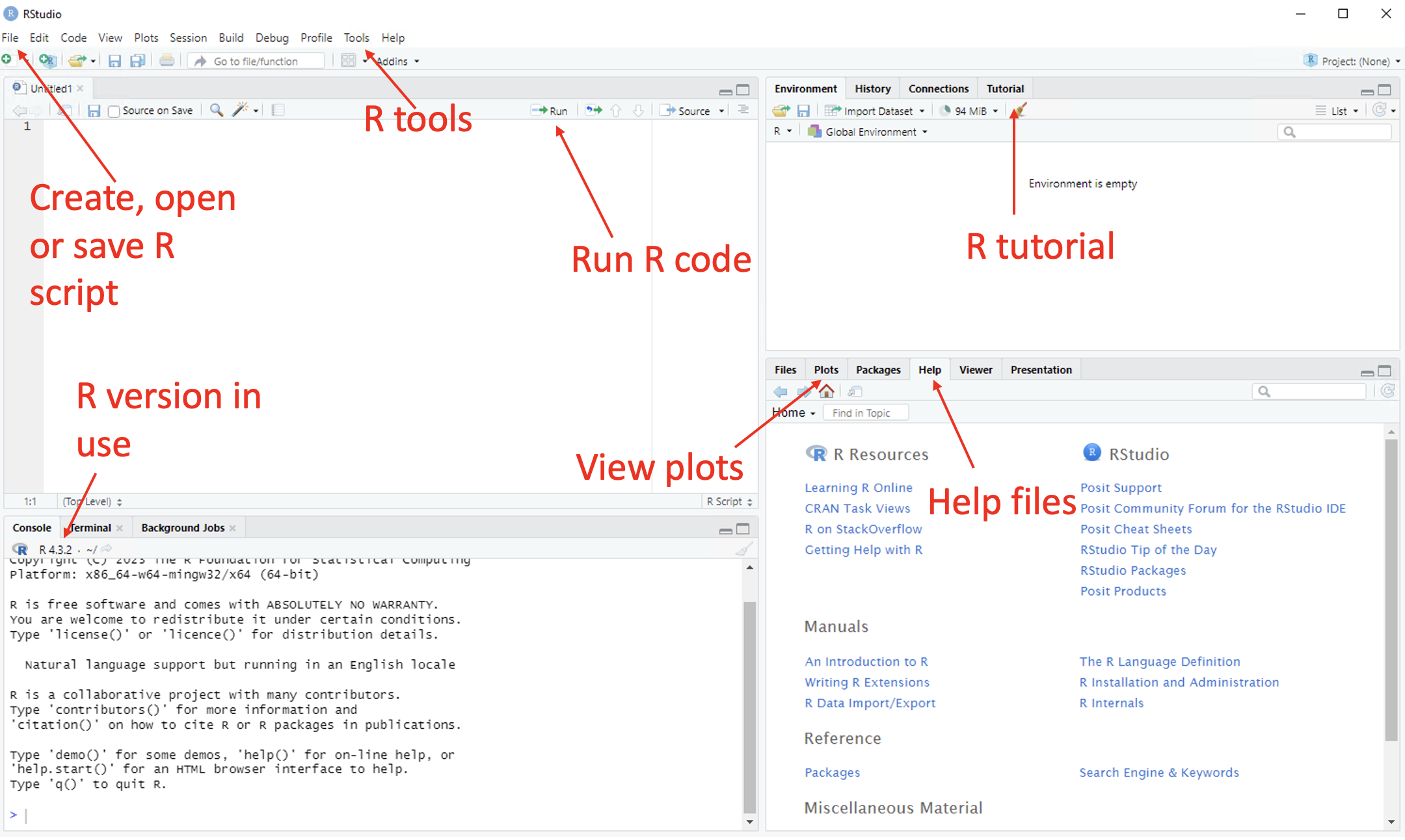Click the New File green plus icon
The height and width of the screenshot is (840, 1405).
pos(7,60)
